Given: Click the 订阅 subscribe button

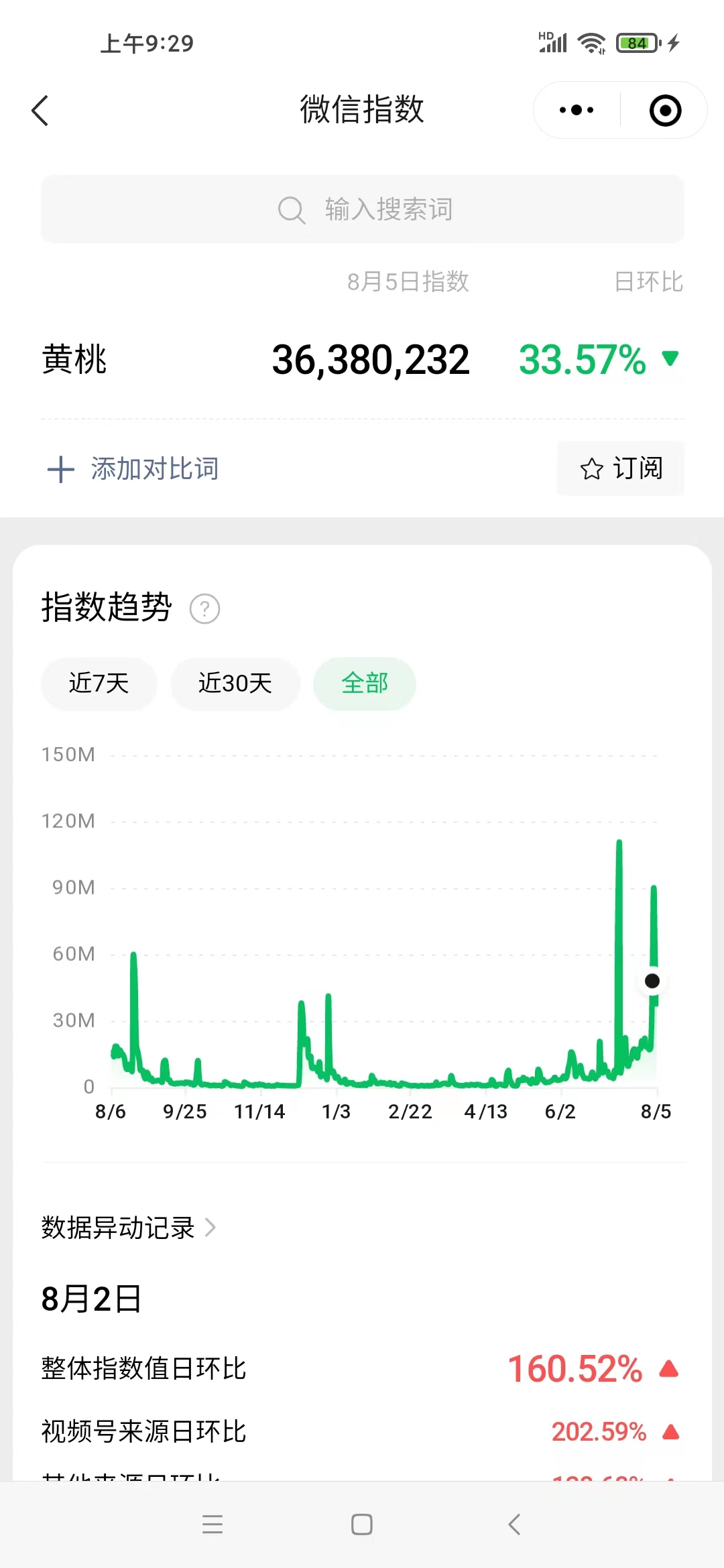Looking at the screenshot, I should coord(621,468).
